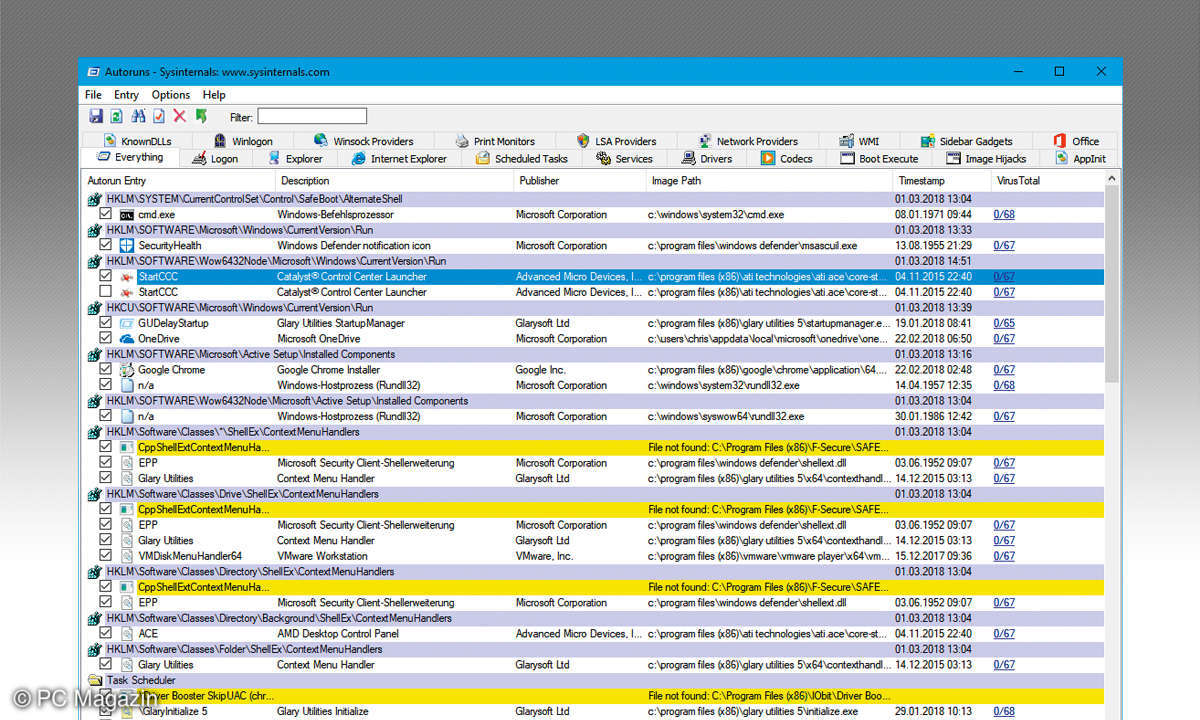Open the Help menu
The width and height of the screenshot is (1200, 720).
click(214, 95)
